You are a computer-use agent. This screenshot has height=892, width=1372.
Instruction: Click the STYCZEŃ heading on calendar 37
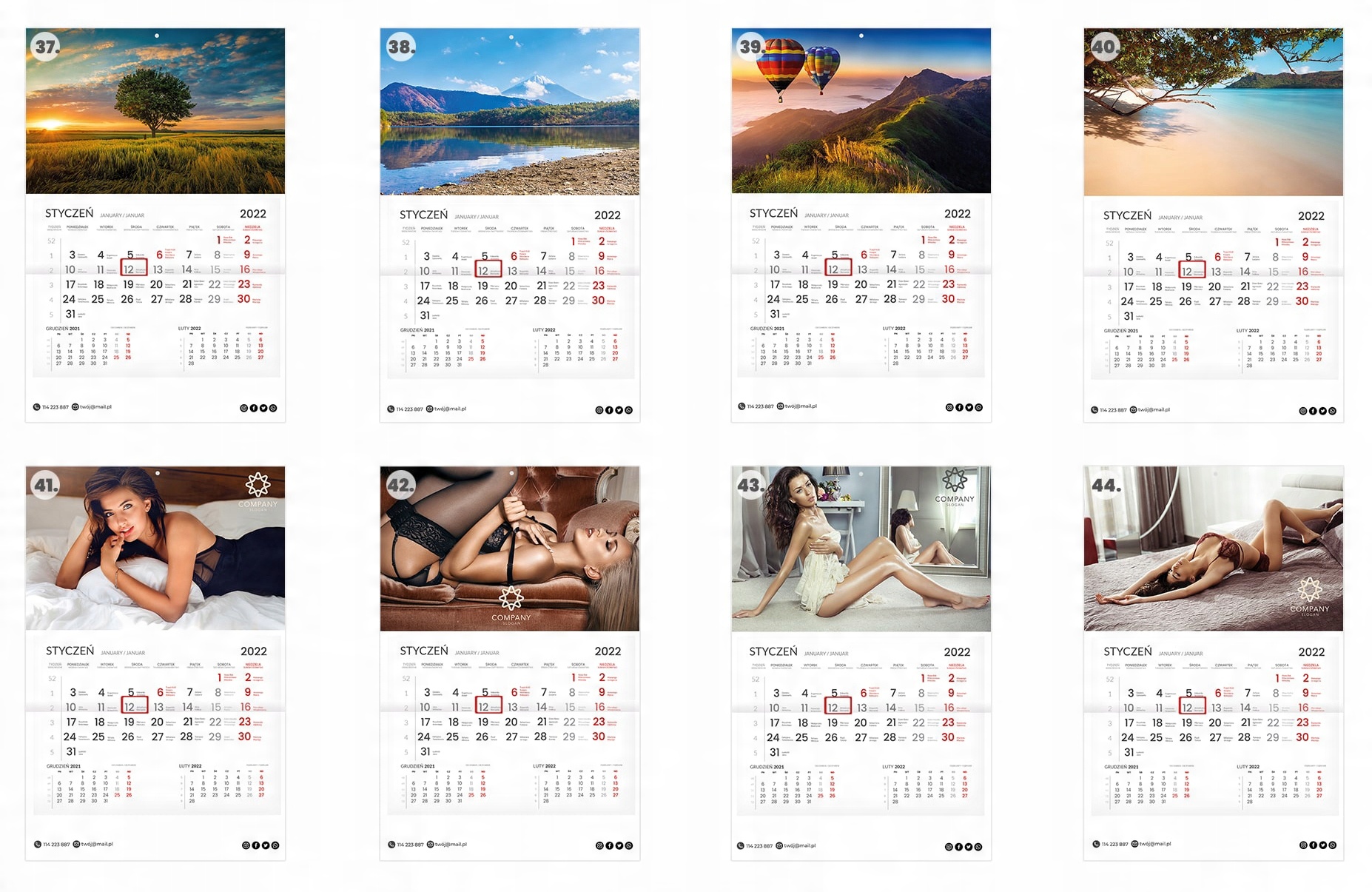(70, 213)
